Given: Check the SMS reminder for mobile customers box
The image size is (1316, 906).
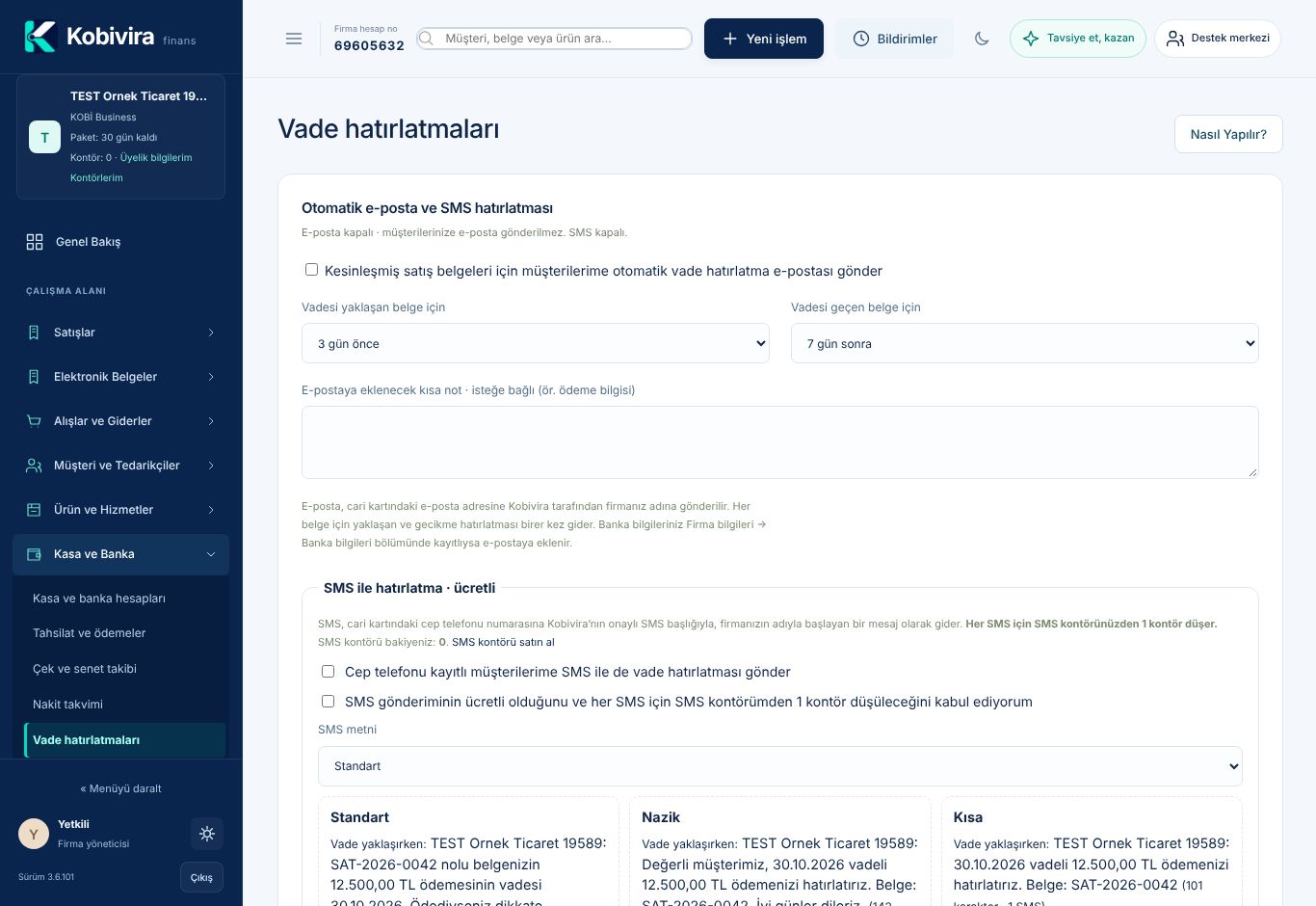Looking at the screenshot, I should (x=328, y=671).
